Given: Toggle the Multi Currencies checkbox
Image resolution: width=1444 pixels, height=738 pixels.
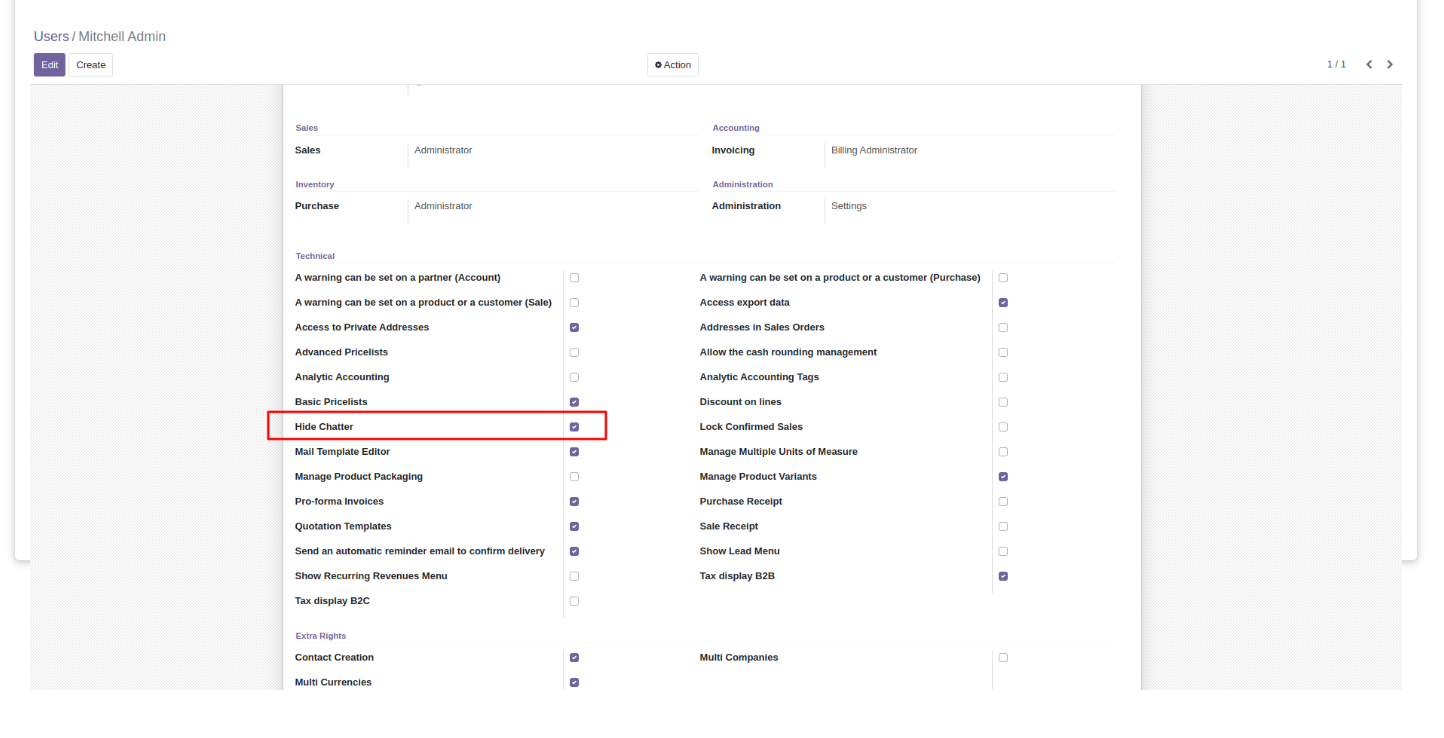Looking at the screenshot, I should [574, 683].
